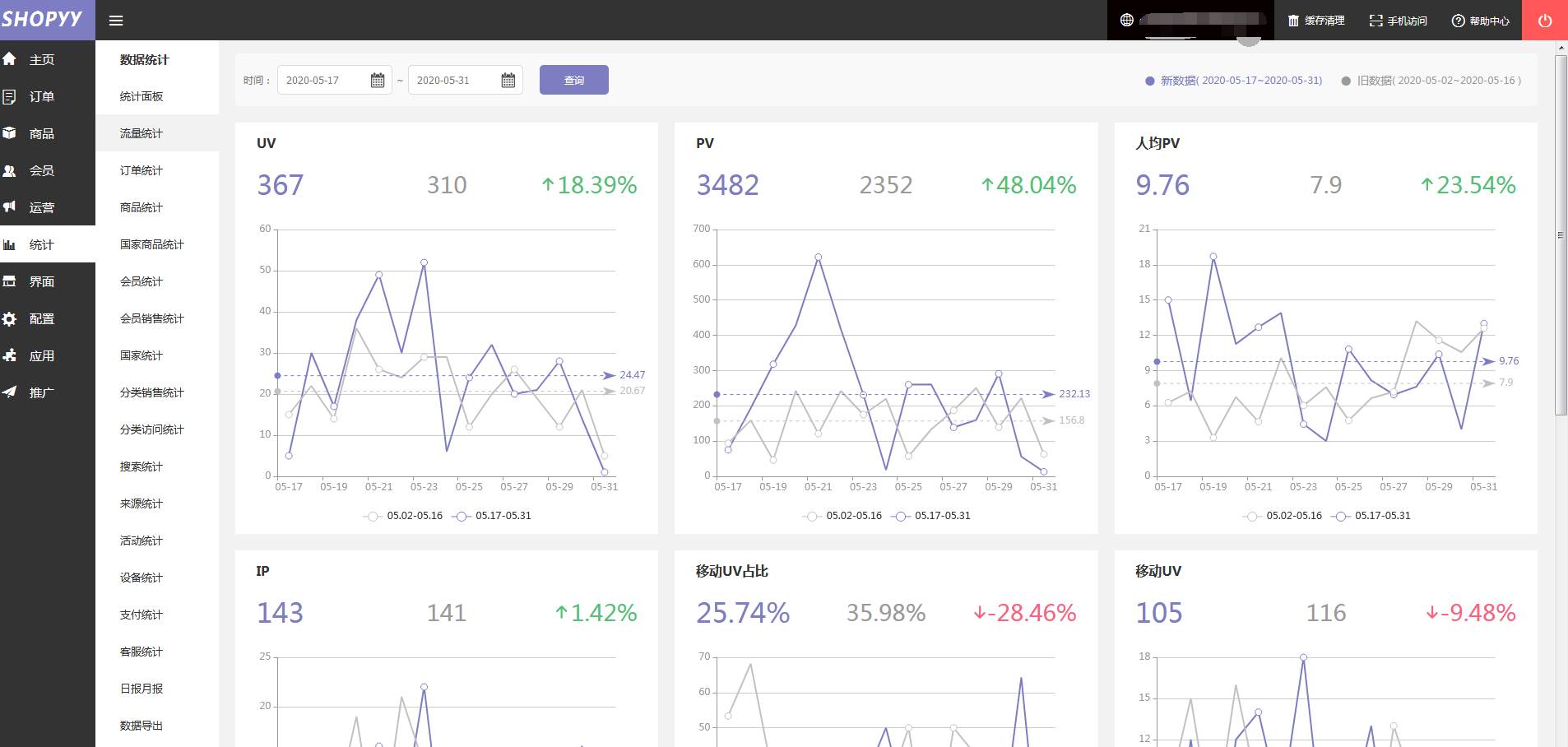The width and height of the screenshot is (1568, 747).
Task: Open 分类访问统计 page
Action: (152, 429)
